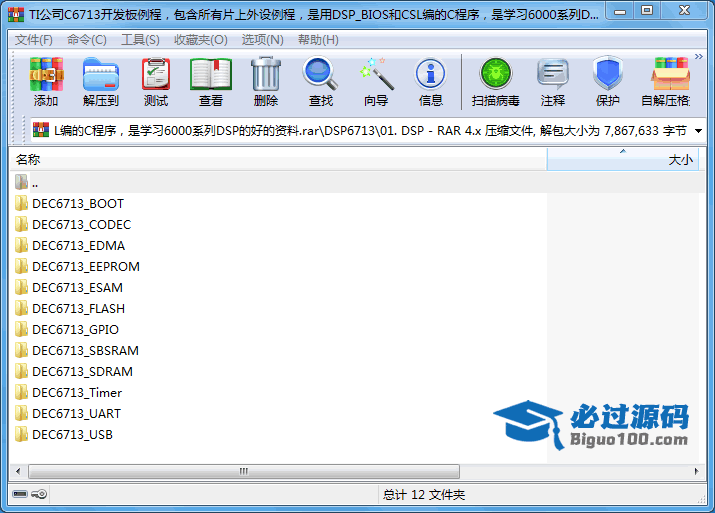Select the DEC6713_EDMA folder
715x513 pixels.
78,245
